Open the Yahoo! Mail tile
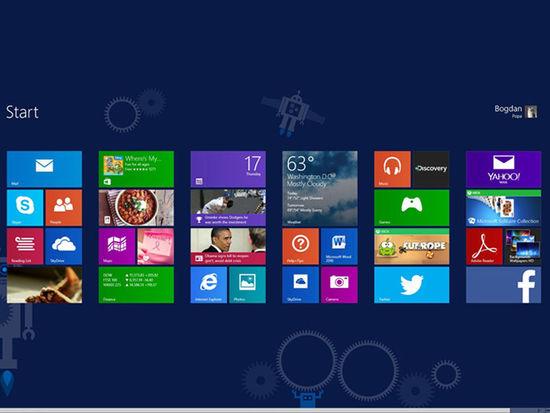This screenshot has height=413, width=550. (x=503, y=169)
